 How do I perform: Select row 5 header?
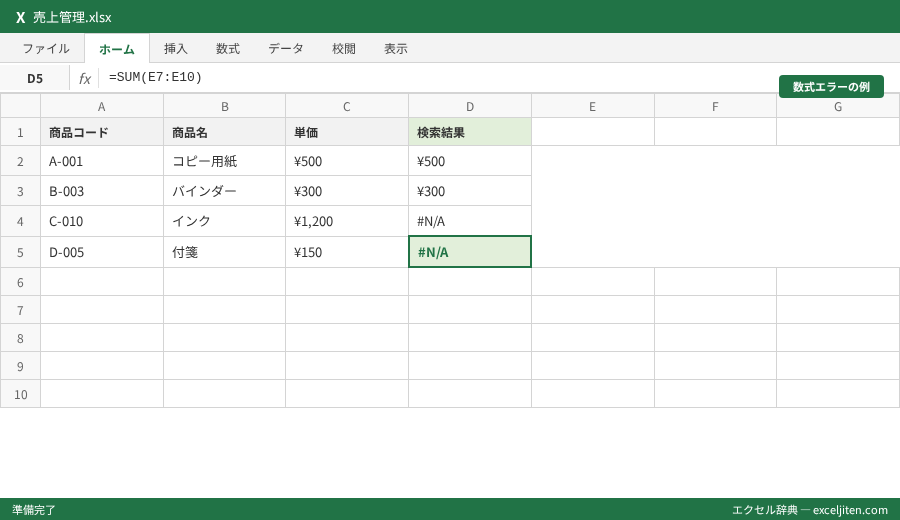point(21,252)
